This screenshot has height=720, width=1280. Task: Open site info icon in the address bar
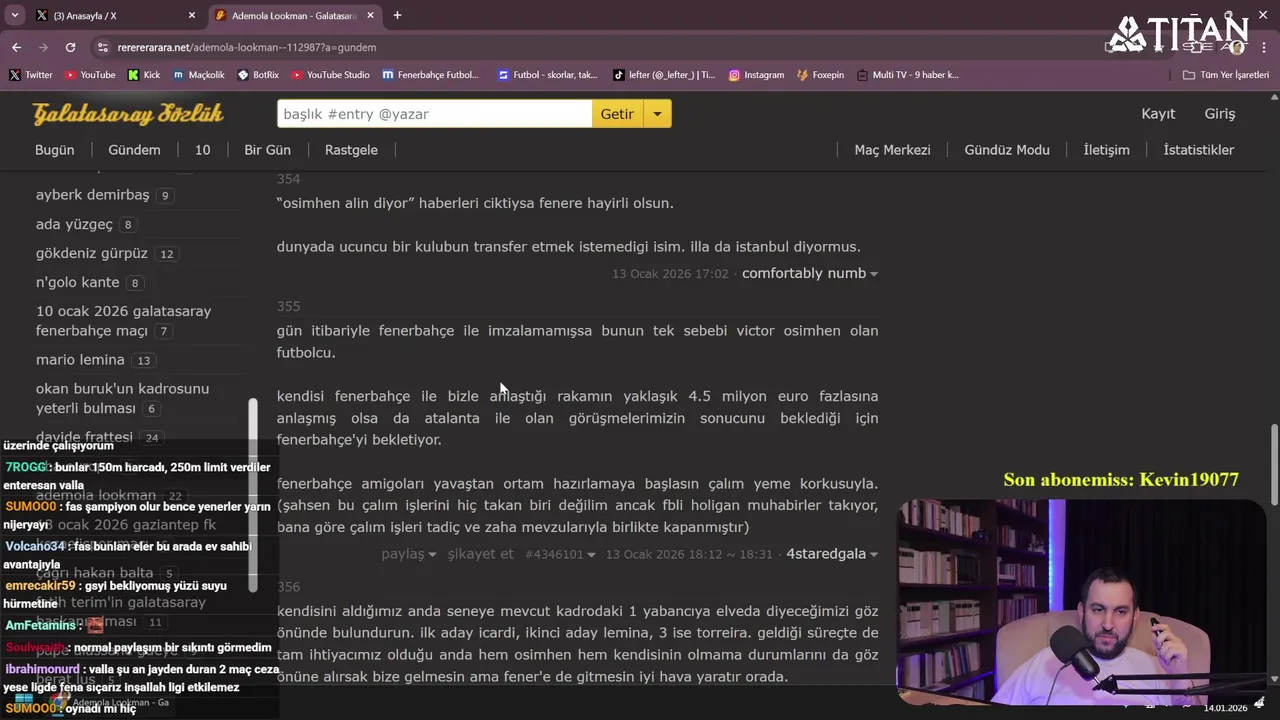coord(102,47)
